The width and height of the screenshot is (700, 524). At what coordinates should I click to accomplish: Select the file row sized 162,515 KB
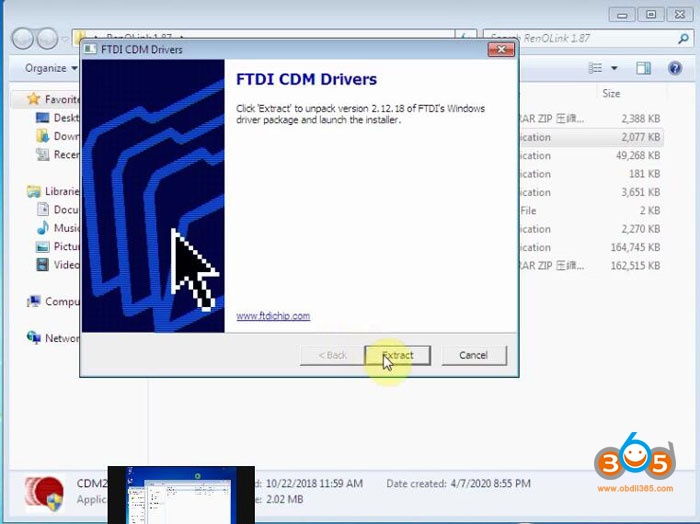(x=591, y=266)
